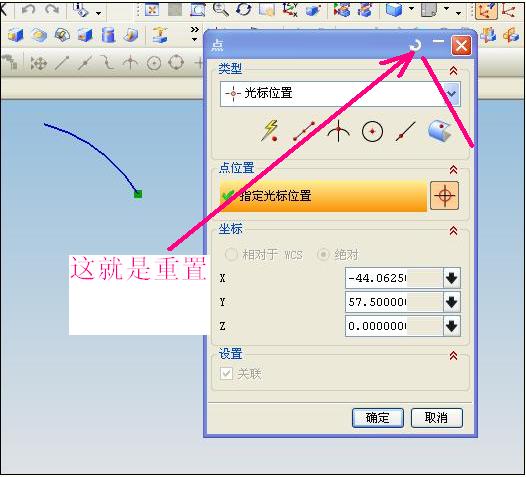Viewport: 526px width, 477px height.
Task: Enable the Midpoint snap icon
Action: point(85,63)
